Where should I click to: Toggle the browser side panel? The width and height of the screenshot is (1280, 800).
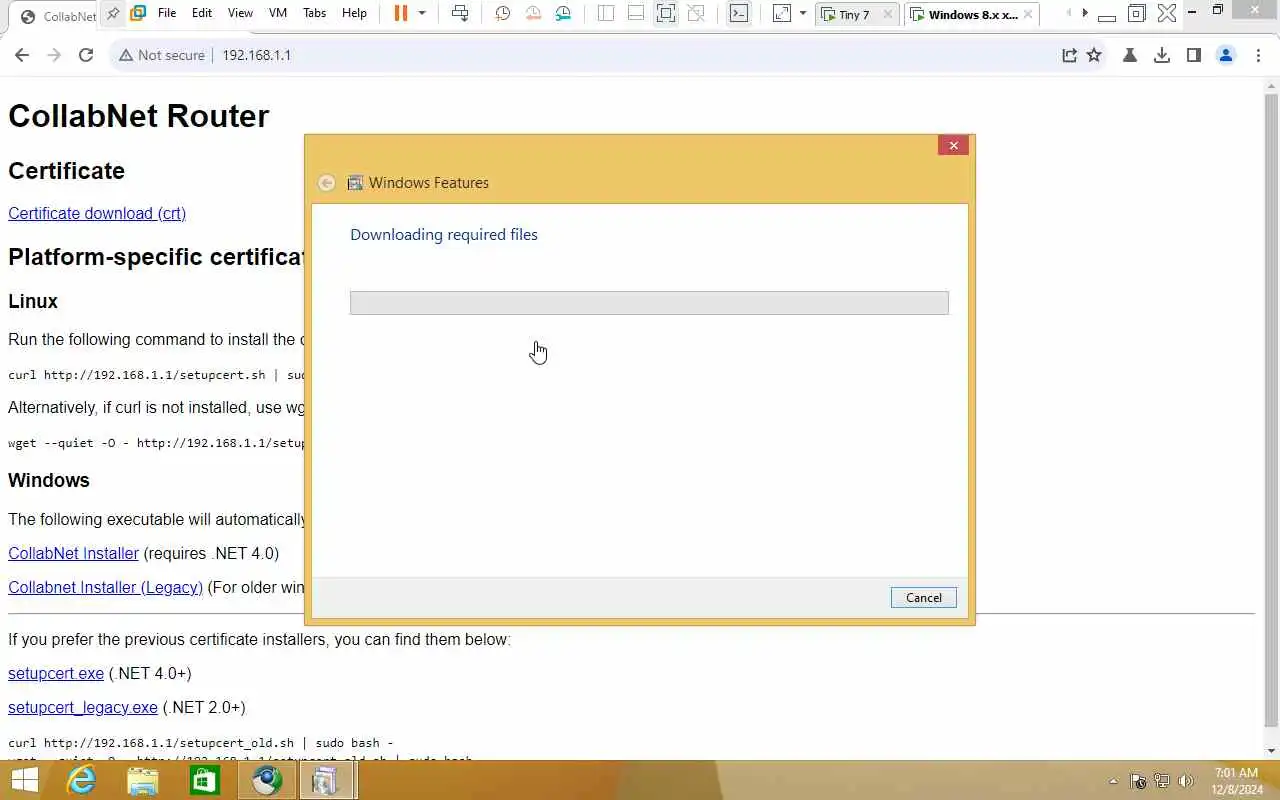[x=1194, y=56]
